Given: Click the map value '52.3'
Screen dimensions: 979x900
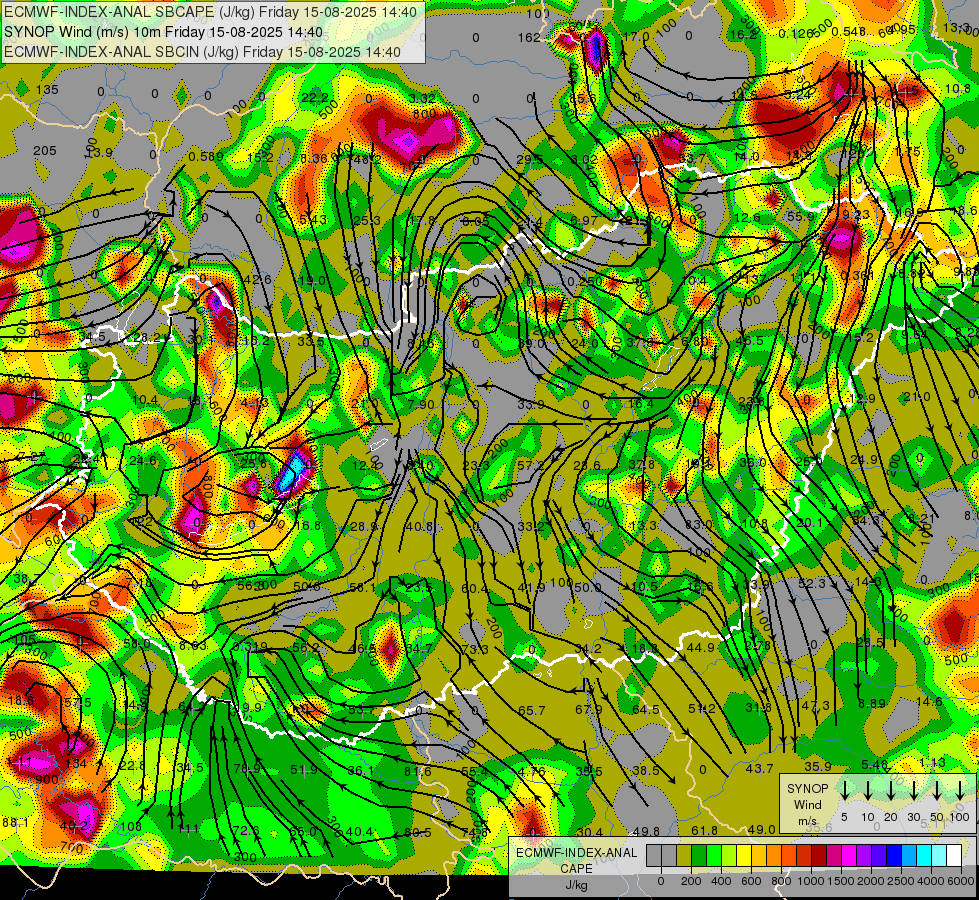Looking at the screenshot, I should tap(812, 583).
